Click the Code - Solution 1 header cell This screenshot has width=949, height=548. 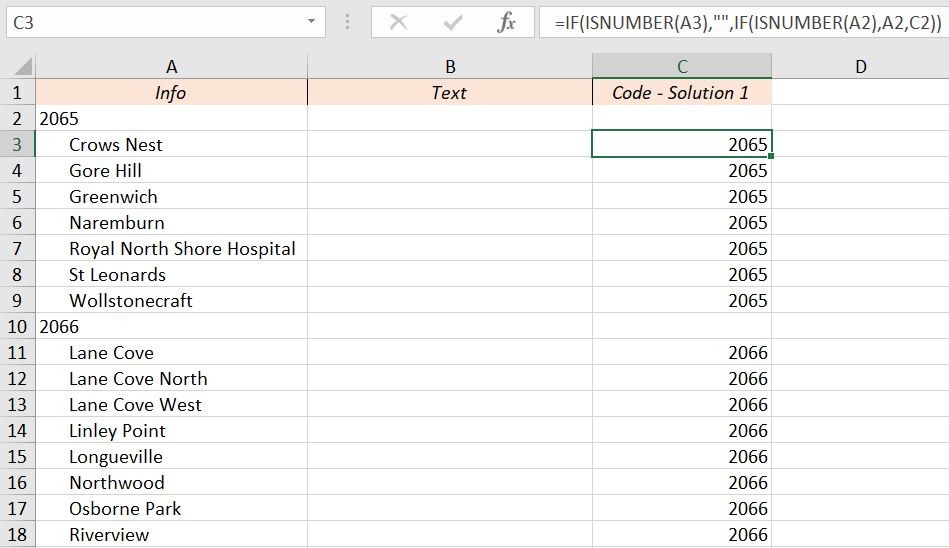[681, 92]
